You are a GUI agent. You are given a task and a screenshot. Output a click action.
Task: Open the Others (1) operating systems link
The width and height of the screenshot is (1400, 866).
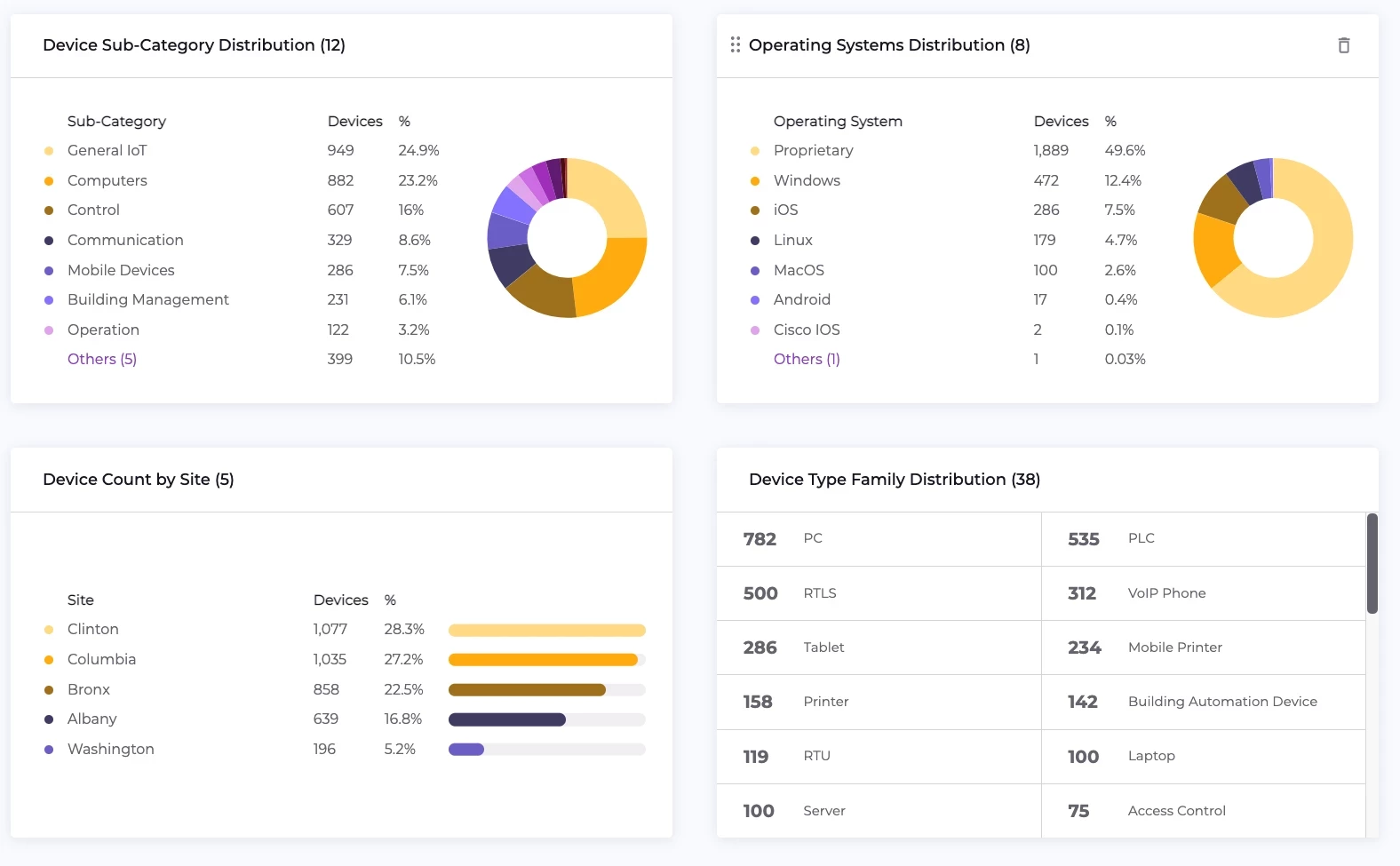tap(807, 359)
